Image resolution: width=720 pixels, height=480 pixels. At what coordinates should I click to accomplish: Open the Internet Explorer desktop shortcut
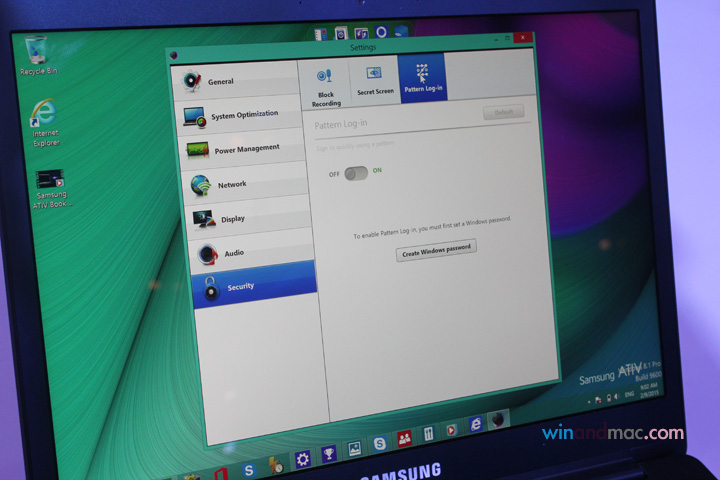[x=45, y=123]
